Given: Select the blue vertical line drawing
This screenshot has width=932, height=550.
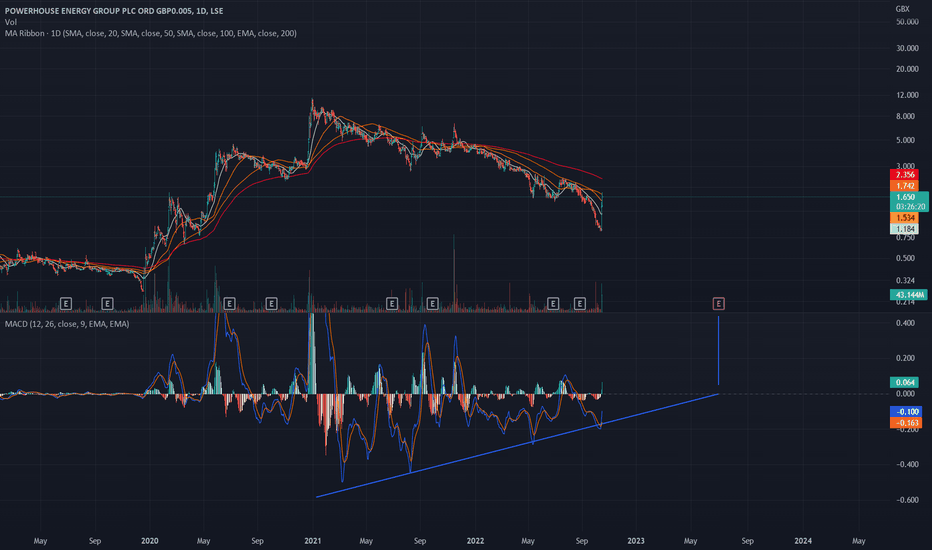Looking at the screenshot, I should coord(719,351).
